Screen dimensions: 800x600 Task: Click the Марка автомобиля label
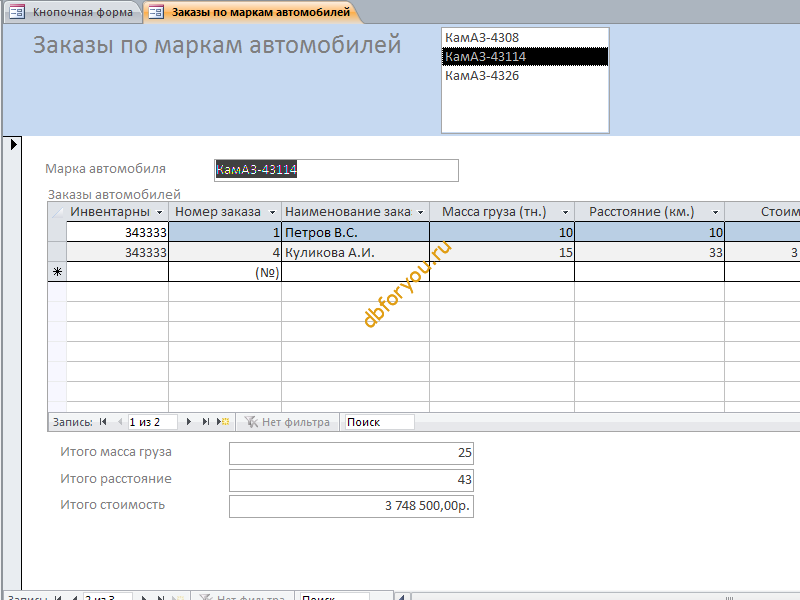coord(105,169)
